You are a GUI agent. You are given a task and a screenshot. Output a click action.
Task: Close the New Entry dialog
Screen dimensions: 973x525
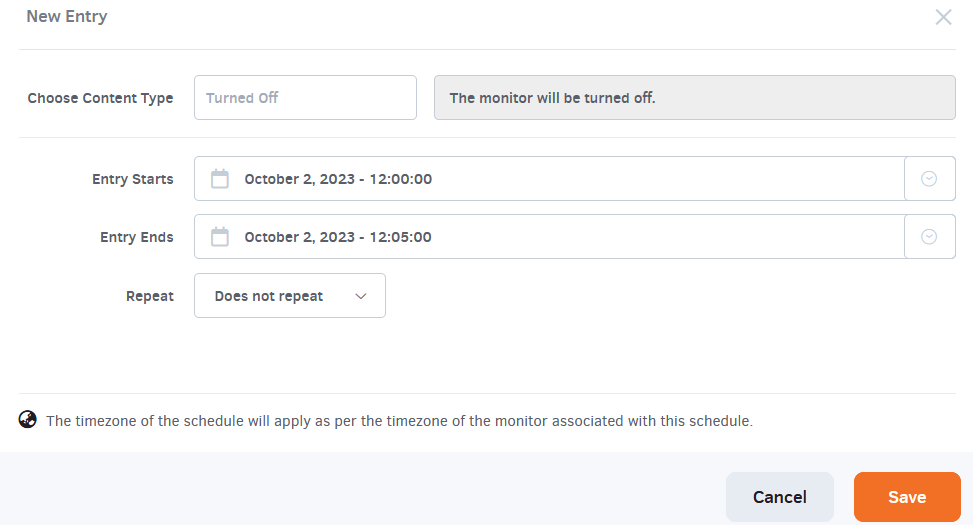coord(943,17)
